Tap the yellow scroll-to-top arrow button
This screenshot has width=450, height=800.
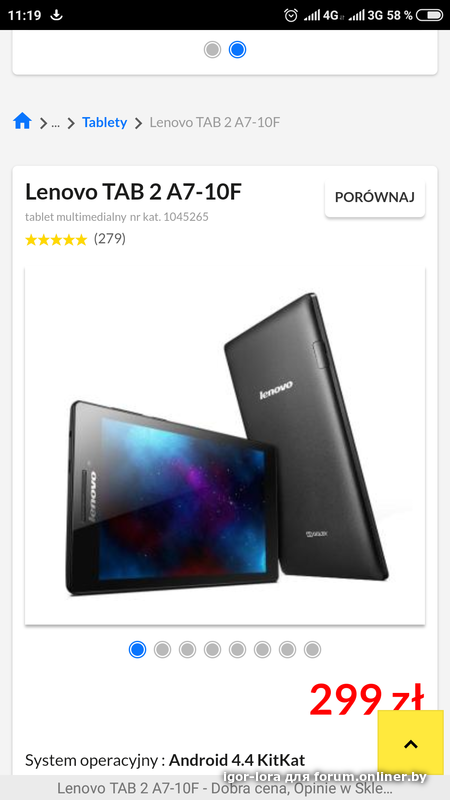[x=411, y=743]
